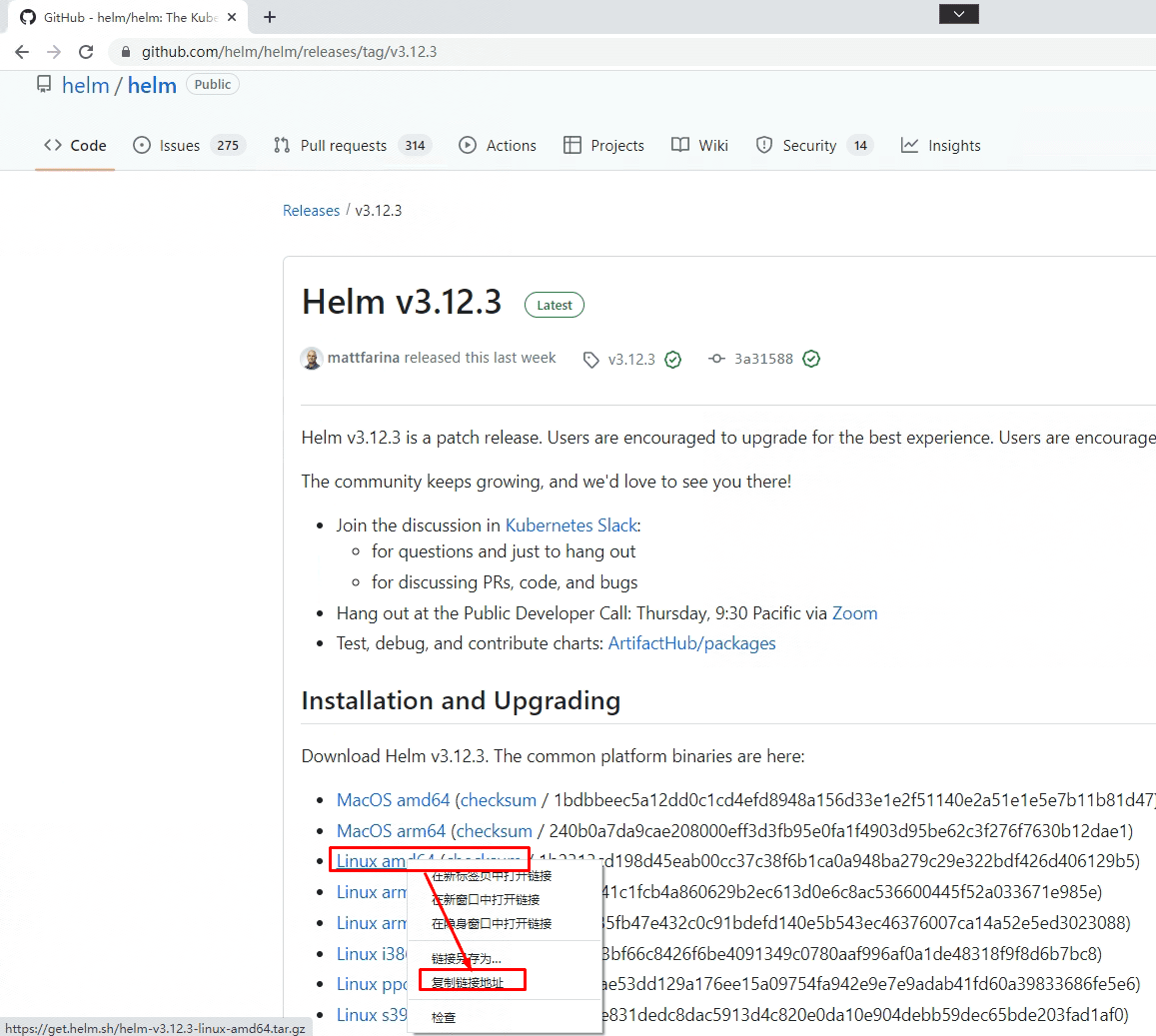
Task: Open the mattfarina author link
Action: 364,358
